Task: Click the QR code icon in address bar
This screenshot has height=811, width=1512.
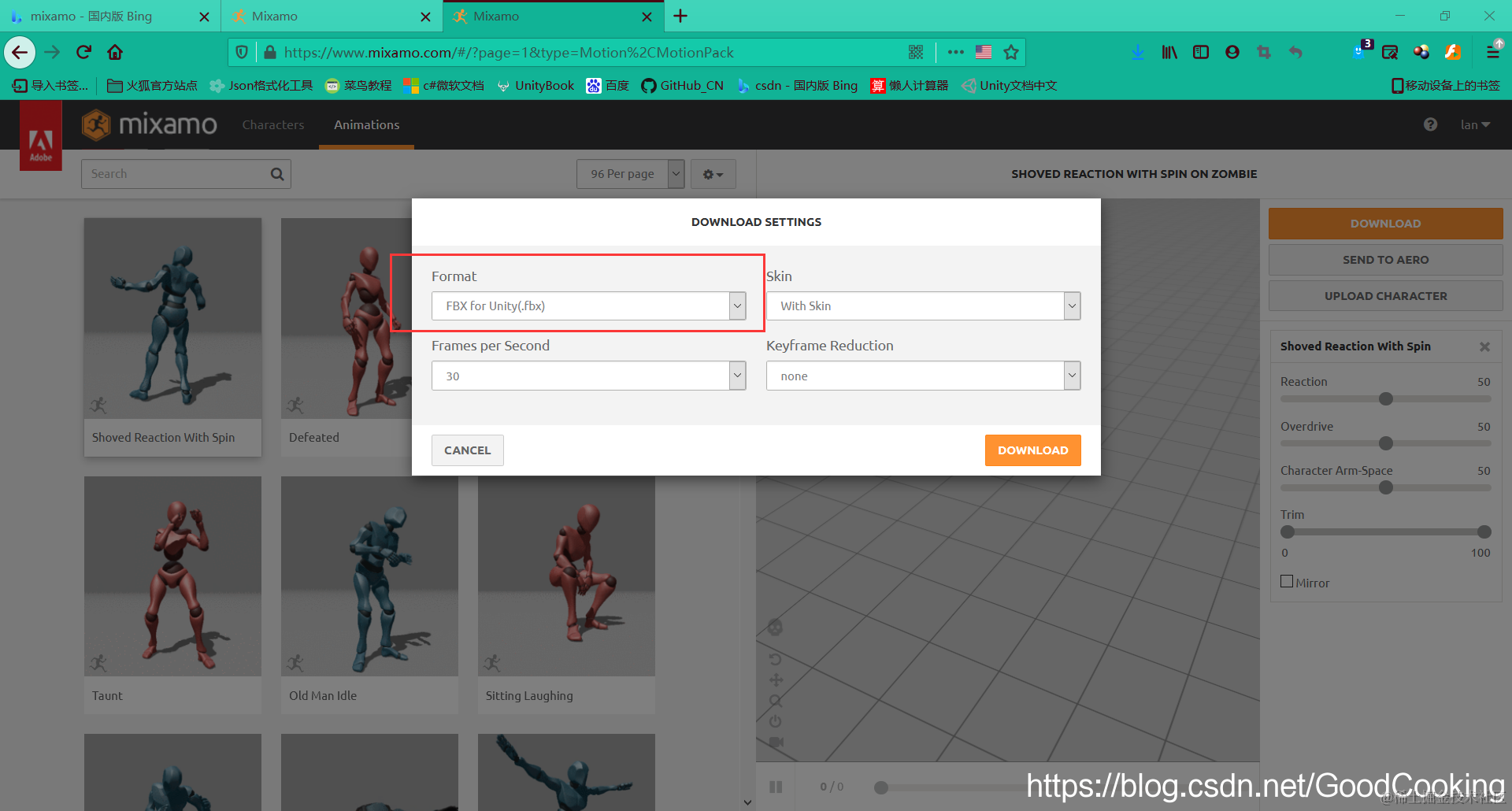Action: [915, 53]
